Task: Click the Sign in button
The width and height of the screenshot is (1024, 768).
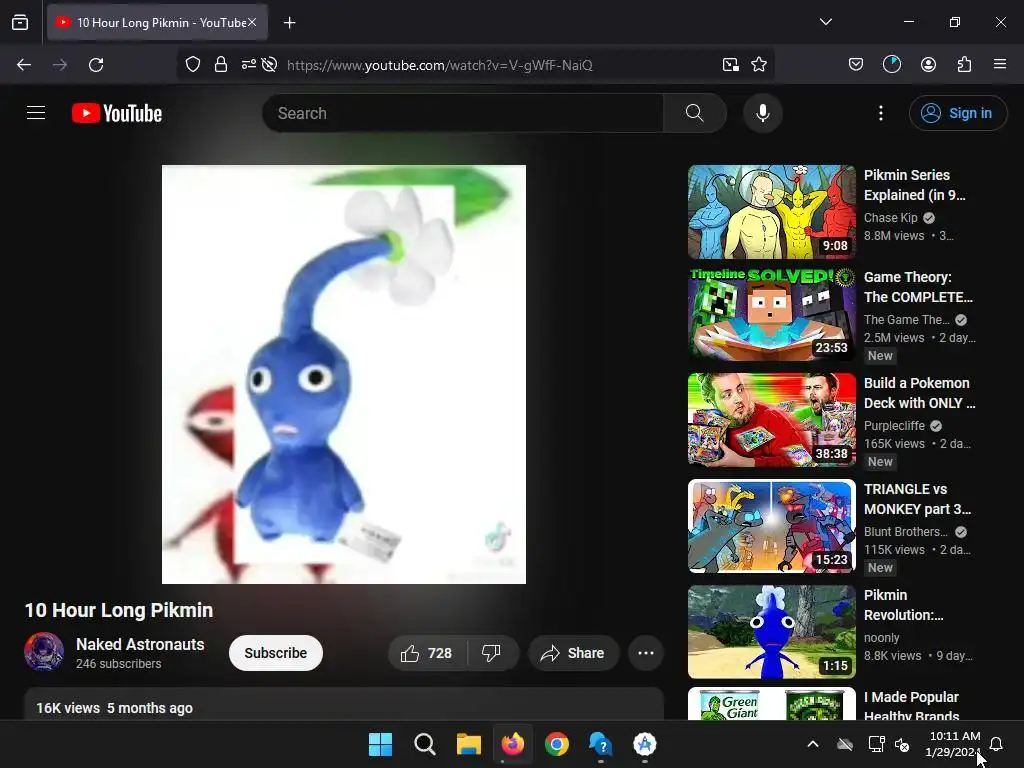Action: pyautogui.click(x=957, y=113)
